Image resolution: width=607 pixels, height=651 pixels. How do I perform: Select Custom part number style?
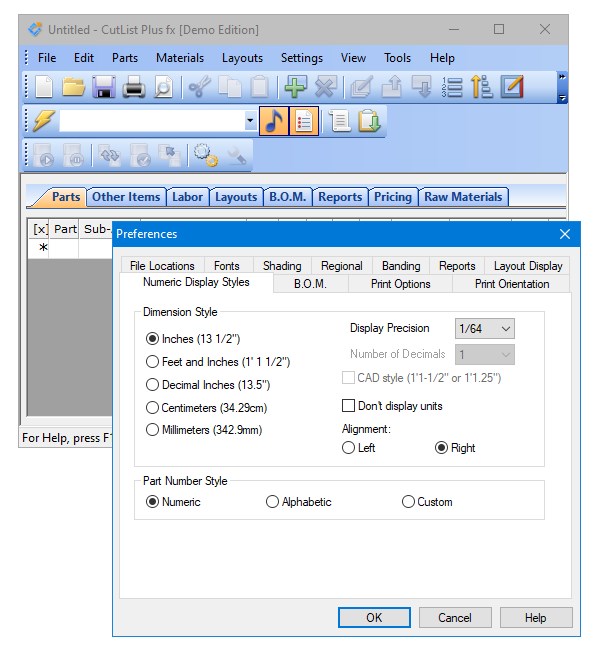coord(427,502)
